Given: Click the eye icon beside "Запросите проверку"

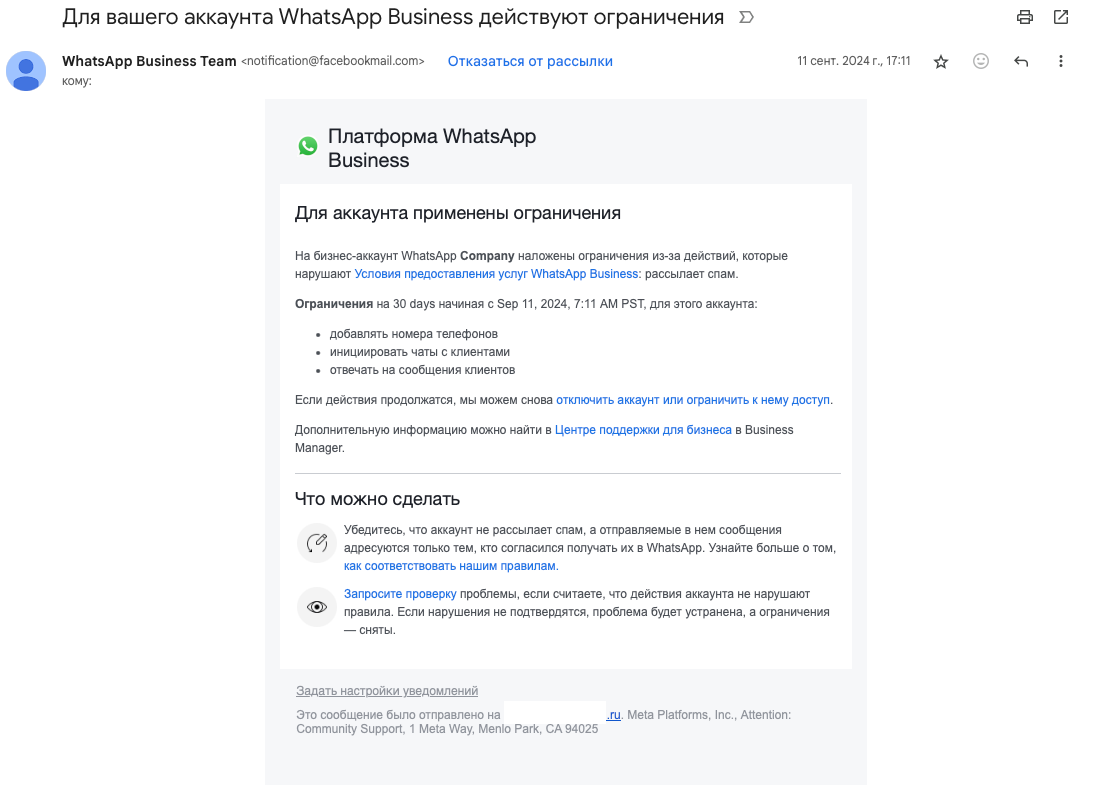Looking at the screenshot, I should pos(316,607).
